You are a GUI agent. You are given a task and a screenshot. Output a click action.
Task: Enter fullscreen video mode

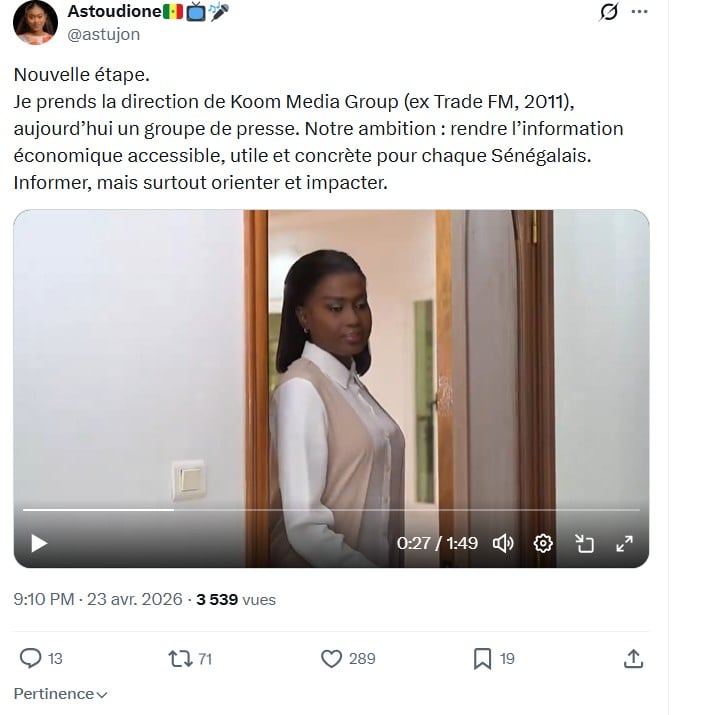coord(624,544)
